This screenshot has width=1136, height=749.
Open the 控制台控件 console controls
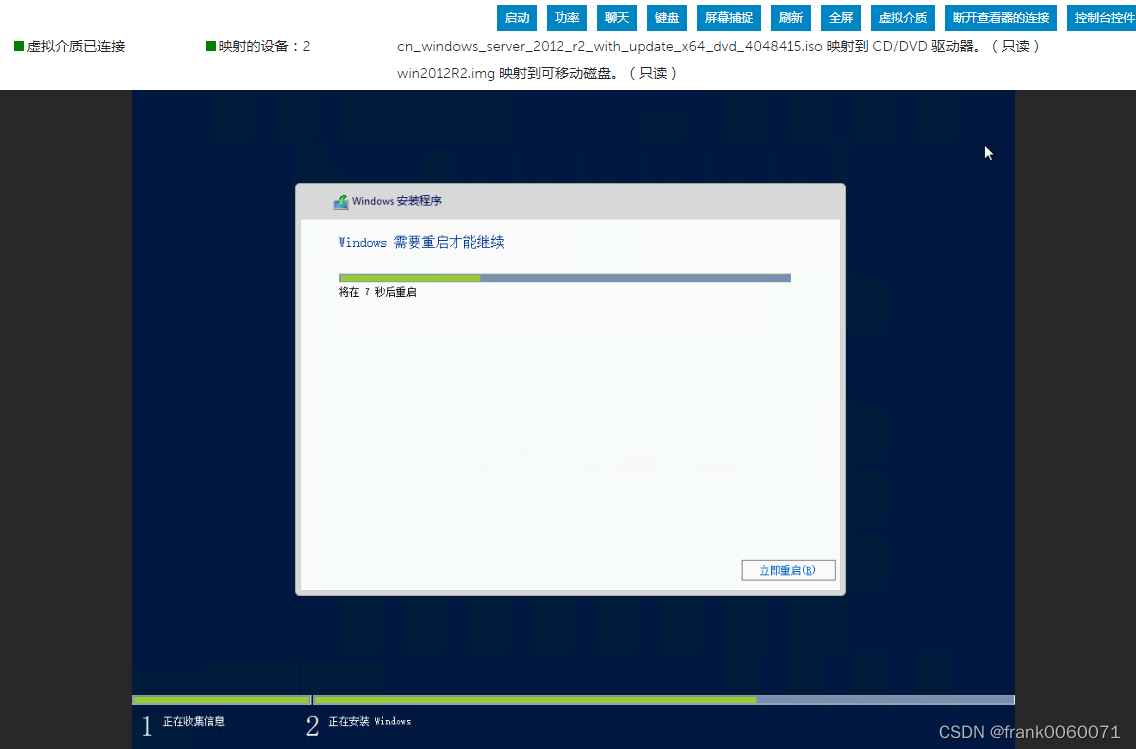1103,18
